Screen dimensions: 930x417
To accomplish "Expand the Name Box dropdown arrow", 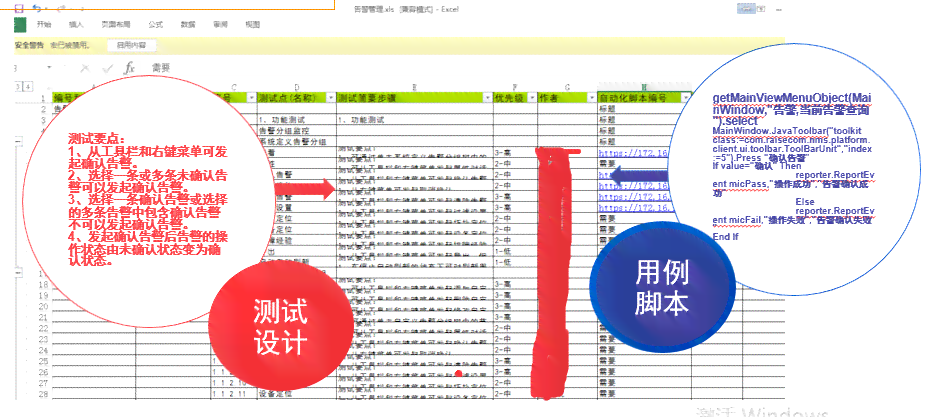I will click(49, 68).
